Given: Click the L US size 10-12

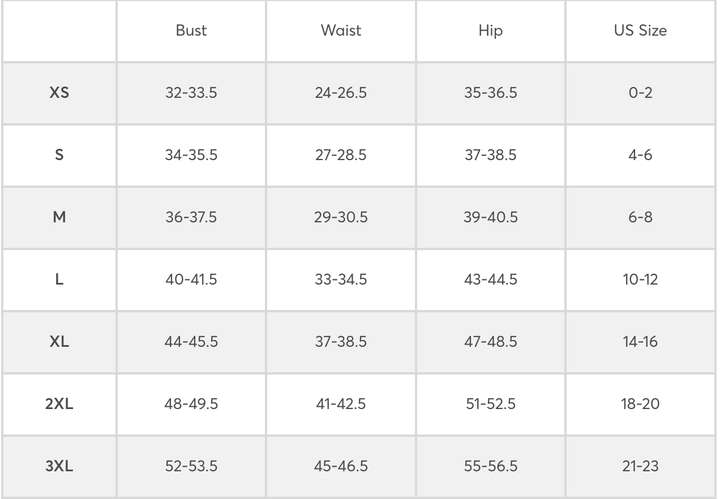Looking at the screenshot, I should tap(640, 279).
